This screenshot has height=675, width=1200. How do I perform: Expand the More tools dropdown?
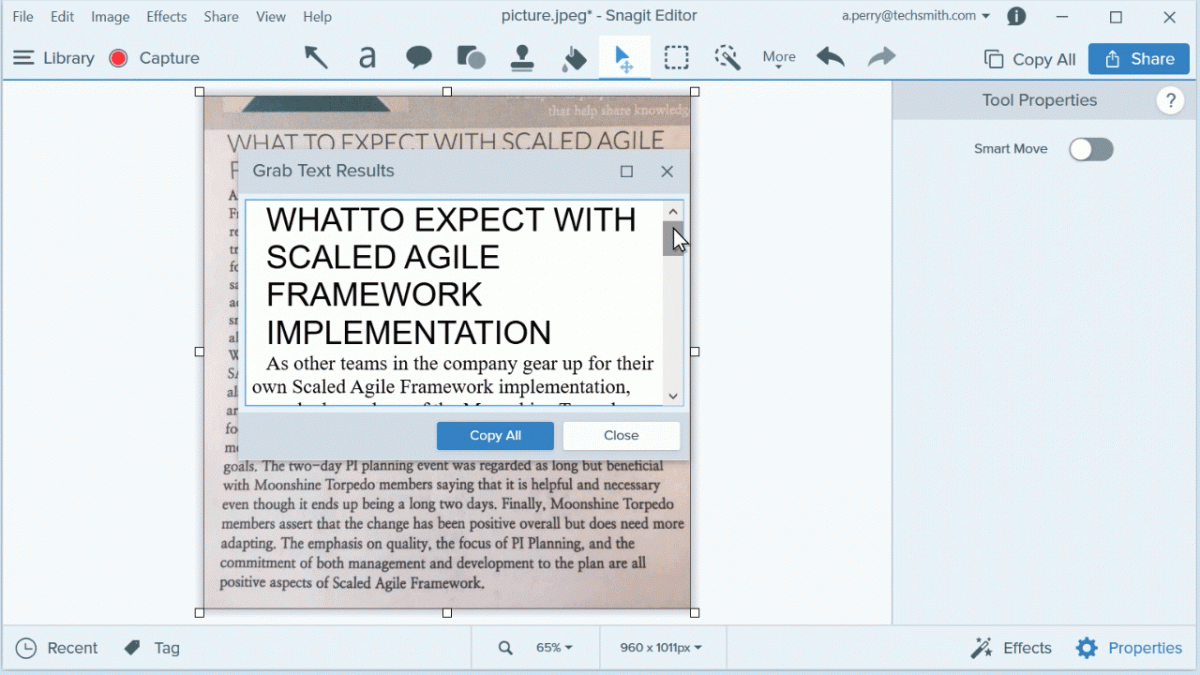[779, 58]
